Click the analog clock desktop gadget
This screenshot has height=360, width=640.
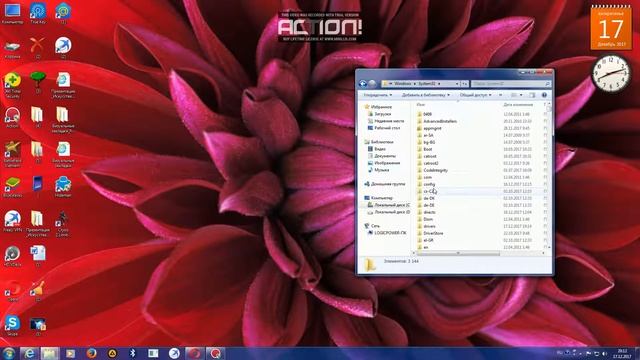coord(611,74)
